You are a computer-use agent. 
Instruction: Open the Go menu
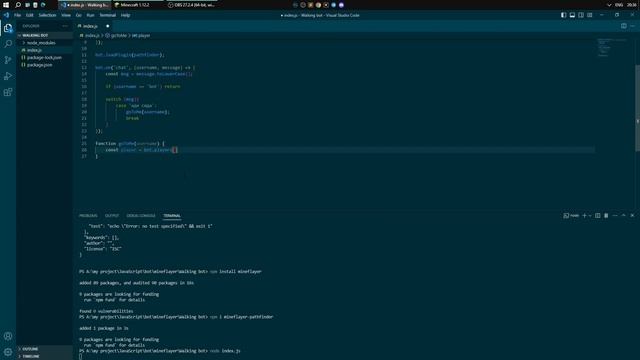(x=78, y=15)
